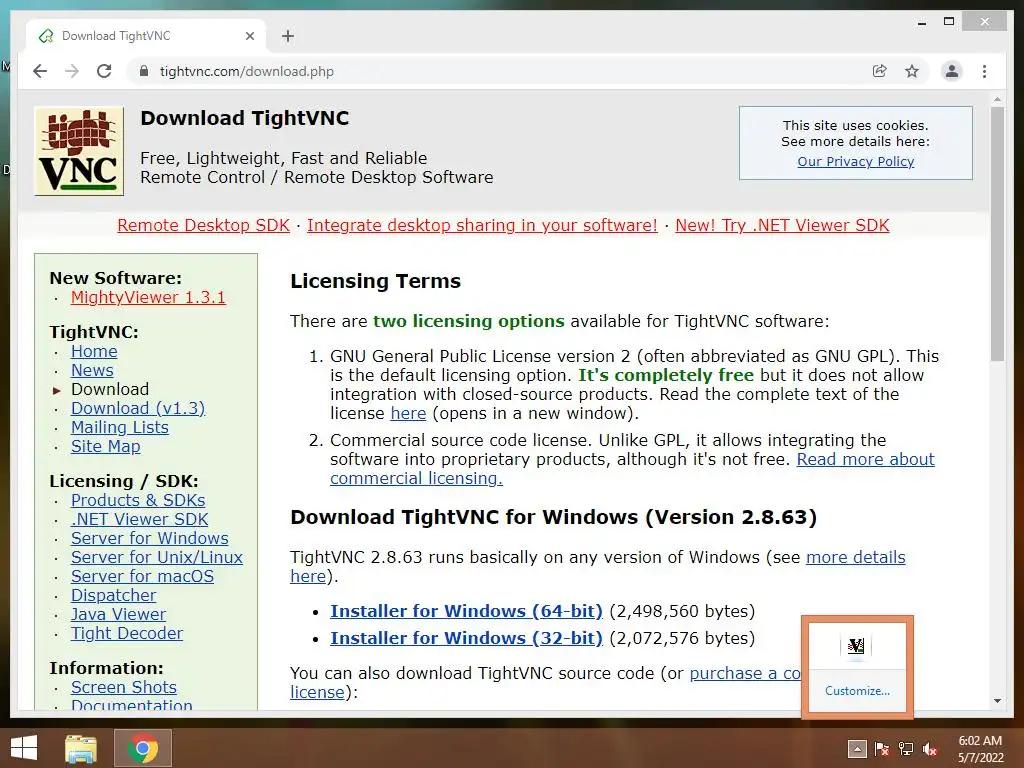Viewport: 1024px width, 768px height.
Task: Click New! Try .NET Viewer SDK link
Action: pyautogui.click(x=782, y=225)
